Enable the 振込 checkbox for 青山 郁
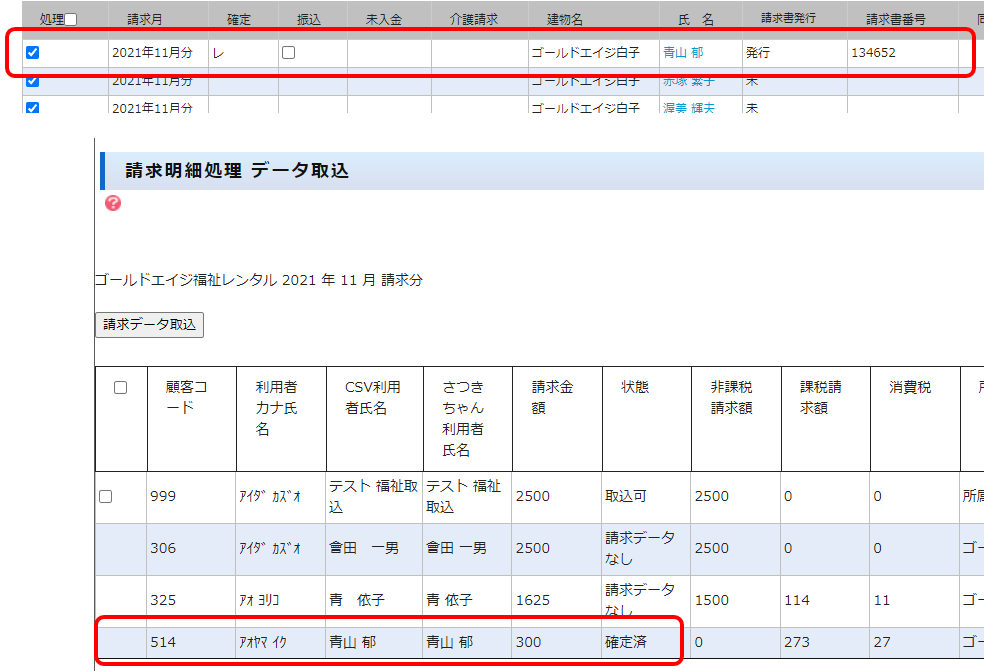 coord(289,53)
